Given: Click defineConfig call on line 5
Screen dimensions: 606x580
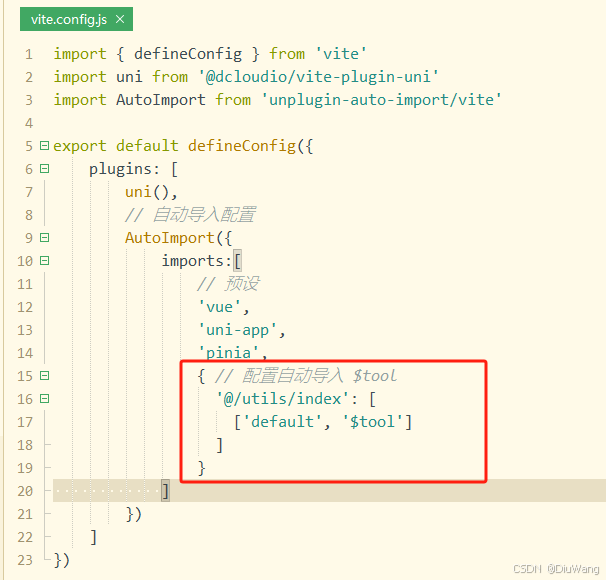Looking at the screenshot, I should (x=242, y=146).
